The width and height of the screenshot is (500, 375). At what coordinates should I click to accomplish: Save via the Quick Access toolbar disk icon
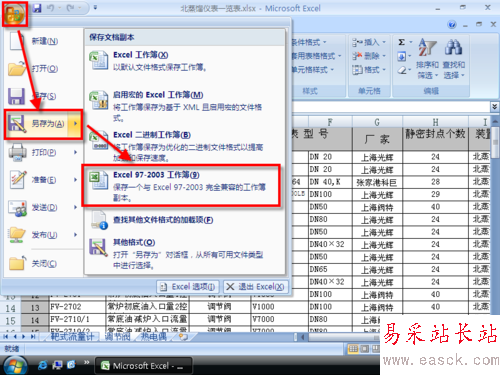pyautogui.click(x=37, y=8)
